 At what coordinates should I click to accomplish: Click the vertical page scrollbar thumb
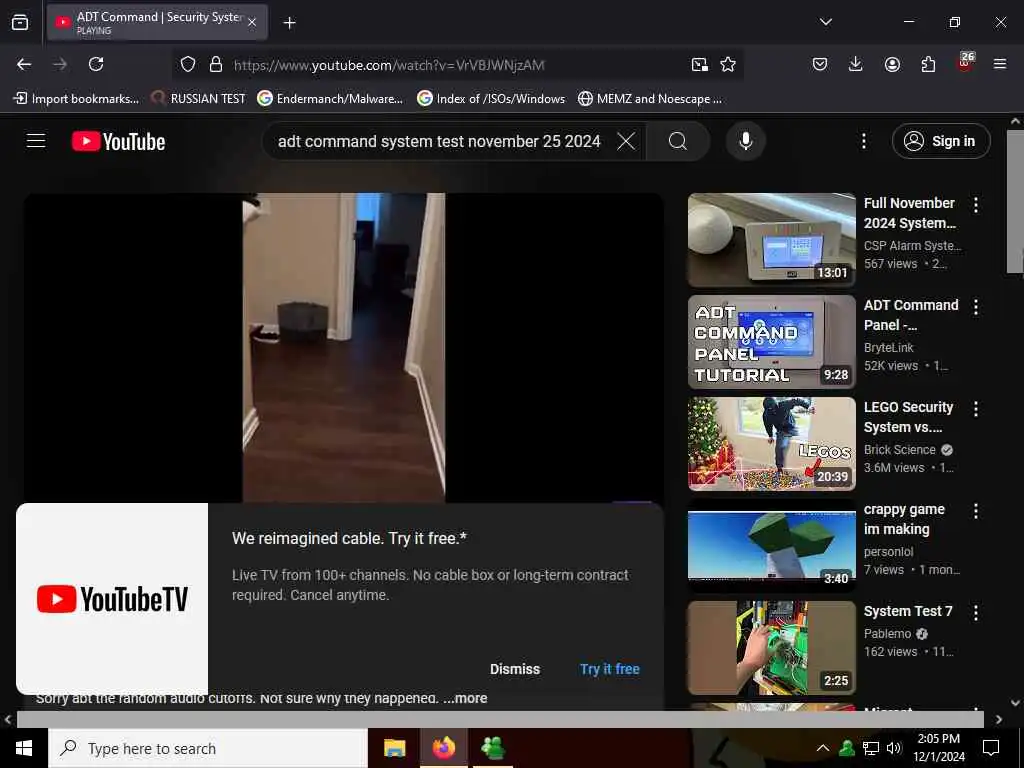[x=1015, y=202]
